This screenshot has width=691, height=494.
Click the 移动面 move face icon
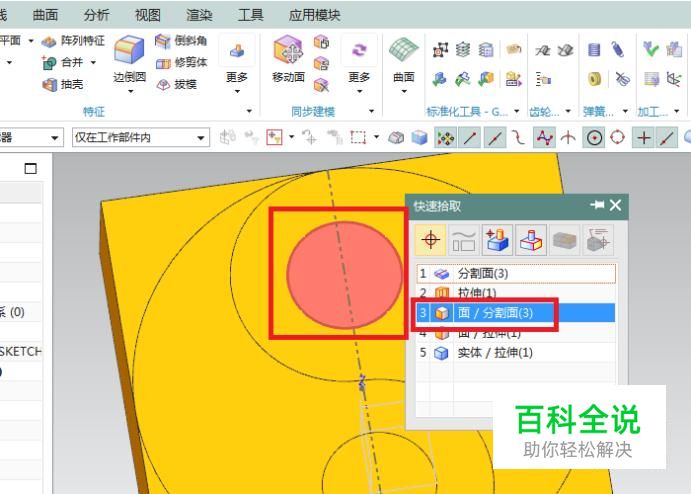click(x=288, y=50)
